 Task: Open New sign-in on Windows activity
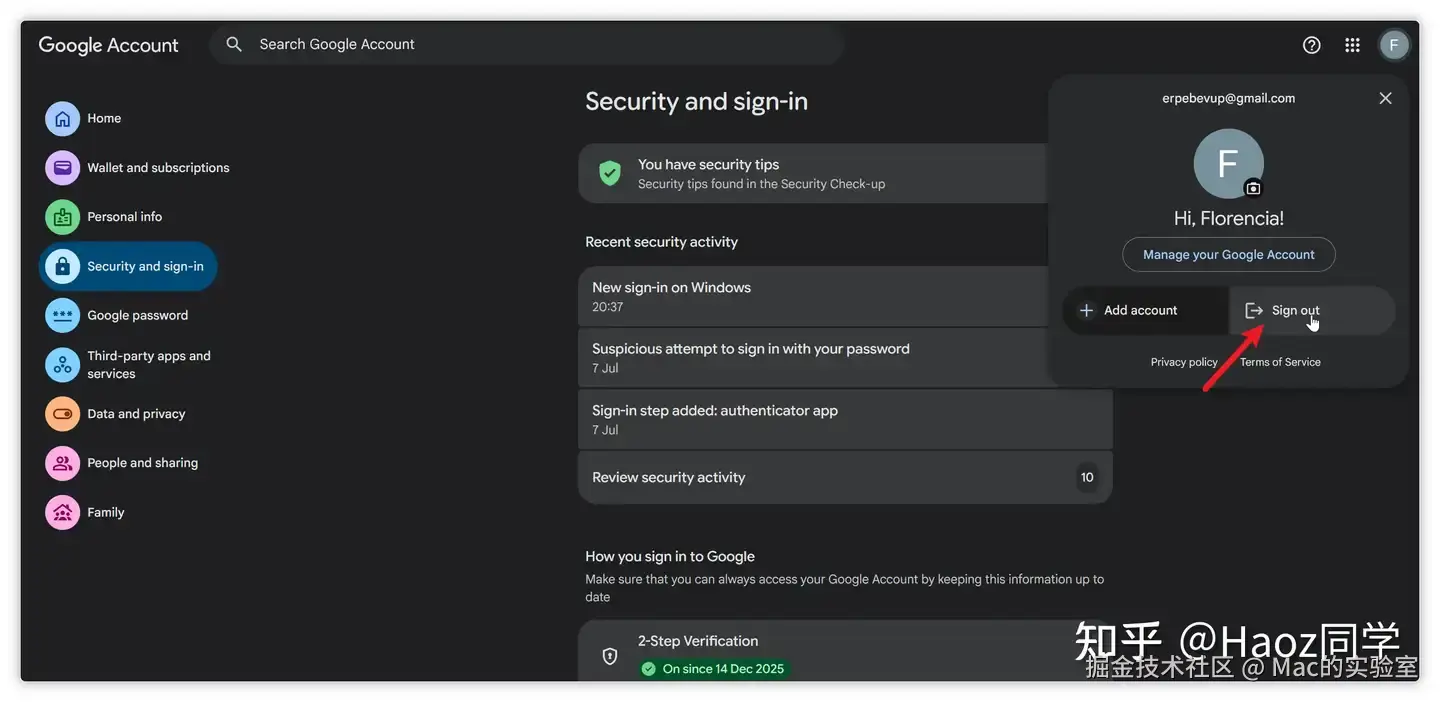[813, 296]
